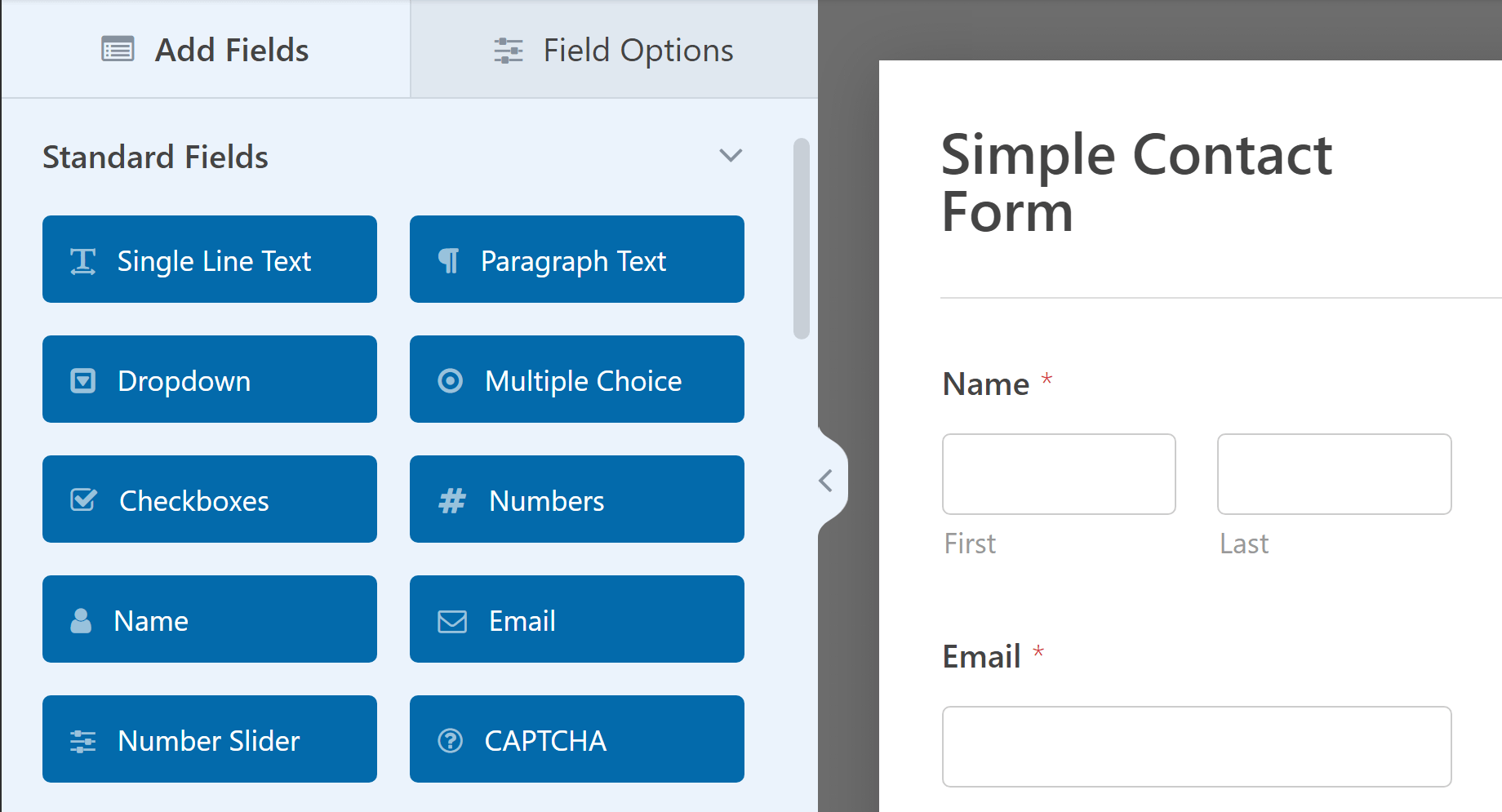Select the Multiple Choice field icon
Image resolution: width=1502 pixels, height=812 pixels.
(x=451, y=379)
